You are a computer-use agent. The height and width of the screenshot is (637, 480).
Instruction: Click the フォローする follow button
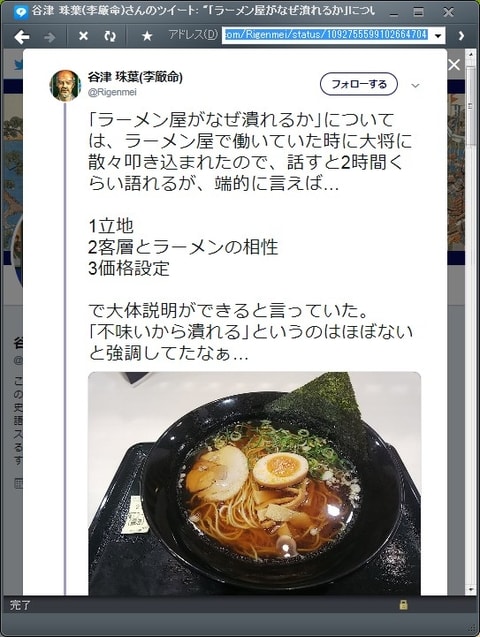point(359,84)
